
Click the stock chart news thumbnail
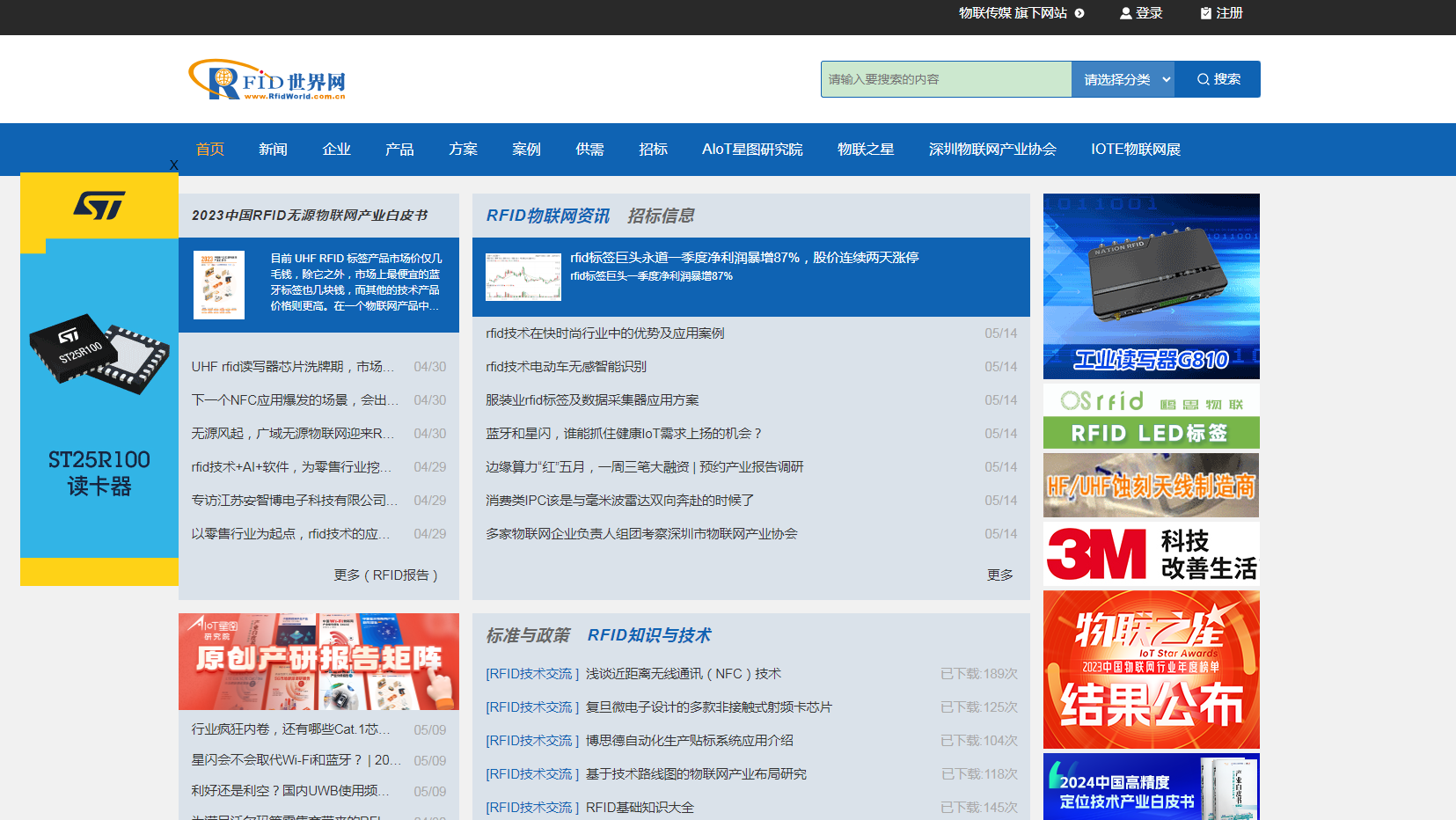(523, 277)
